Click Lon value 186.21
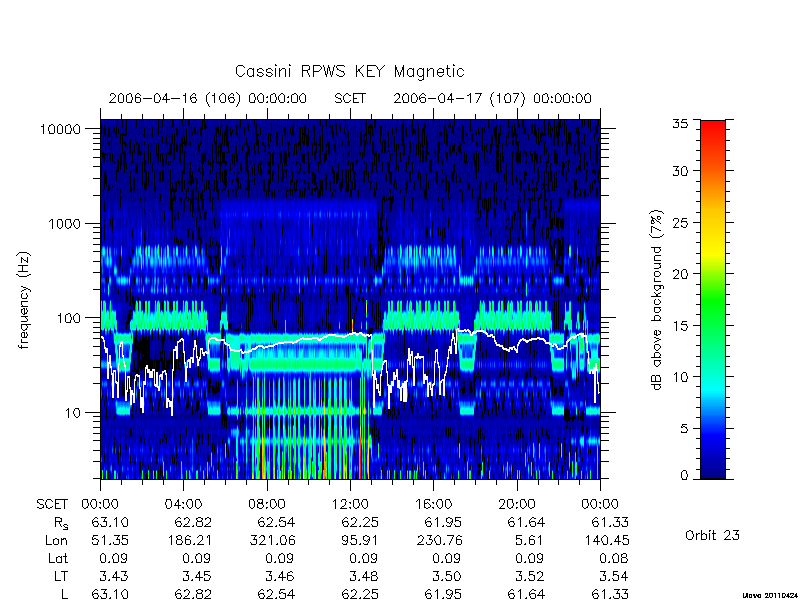 click(x=189, y=540)
